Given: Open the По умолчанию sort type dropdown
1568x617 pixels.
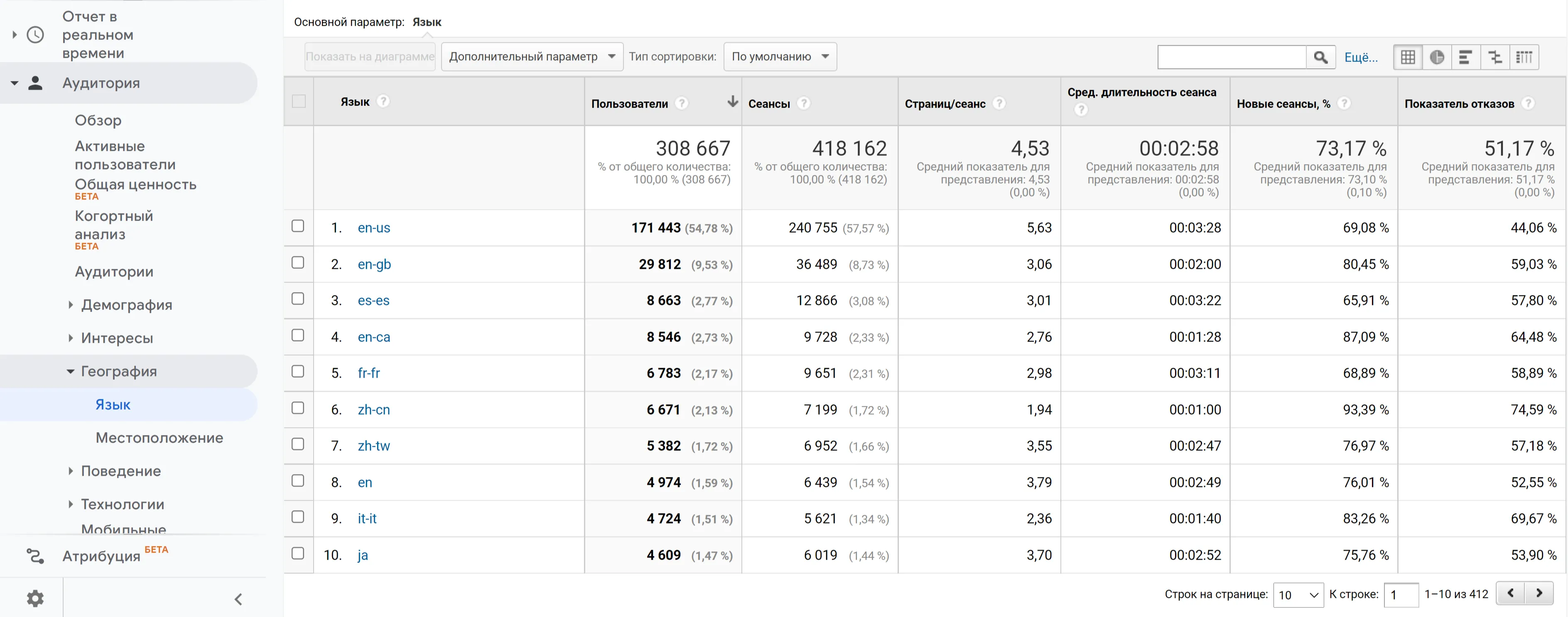Looking at the screenshot, I should tap(780, 57).
